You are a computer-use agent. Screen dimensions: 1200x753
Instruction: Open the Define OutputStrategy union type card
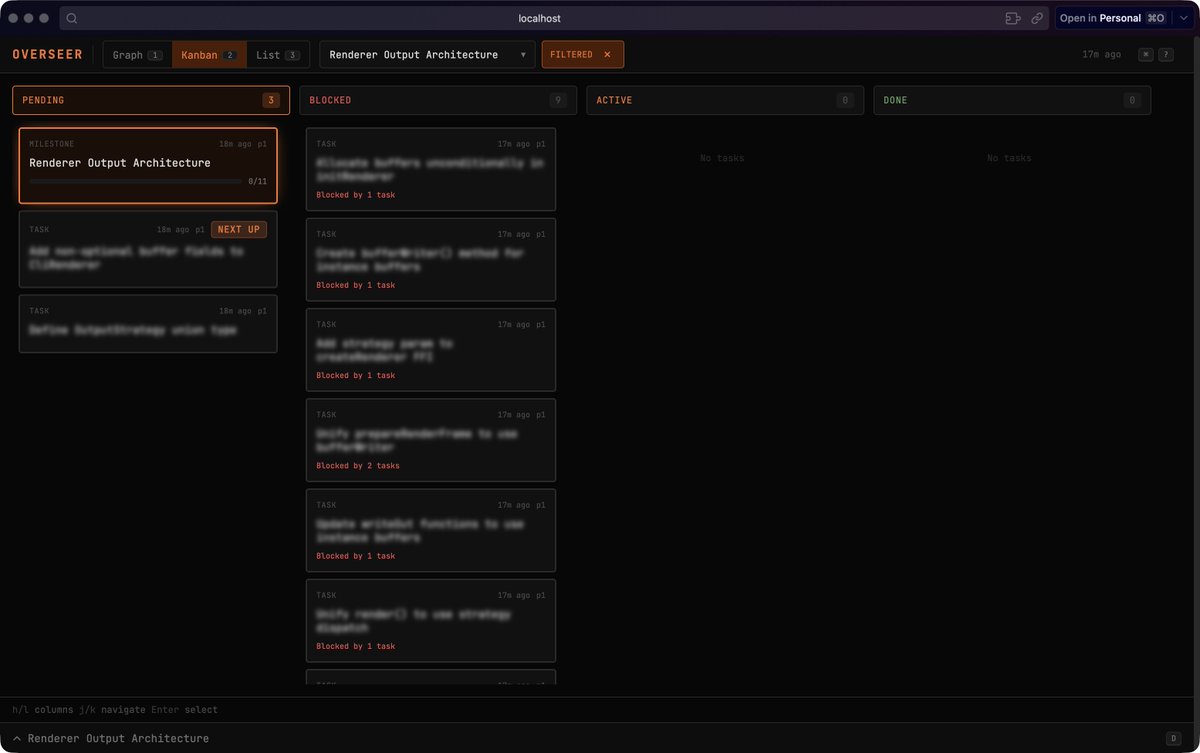click(148, 323)
